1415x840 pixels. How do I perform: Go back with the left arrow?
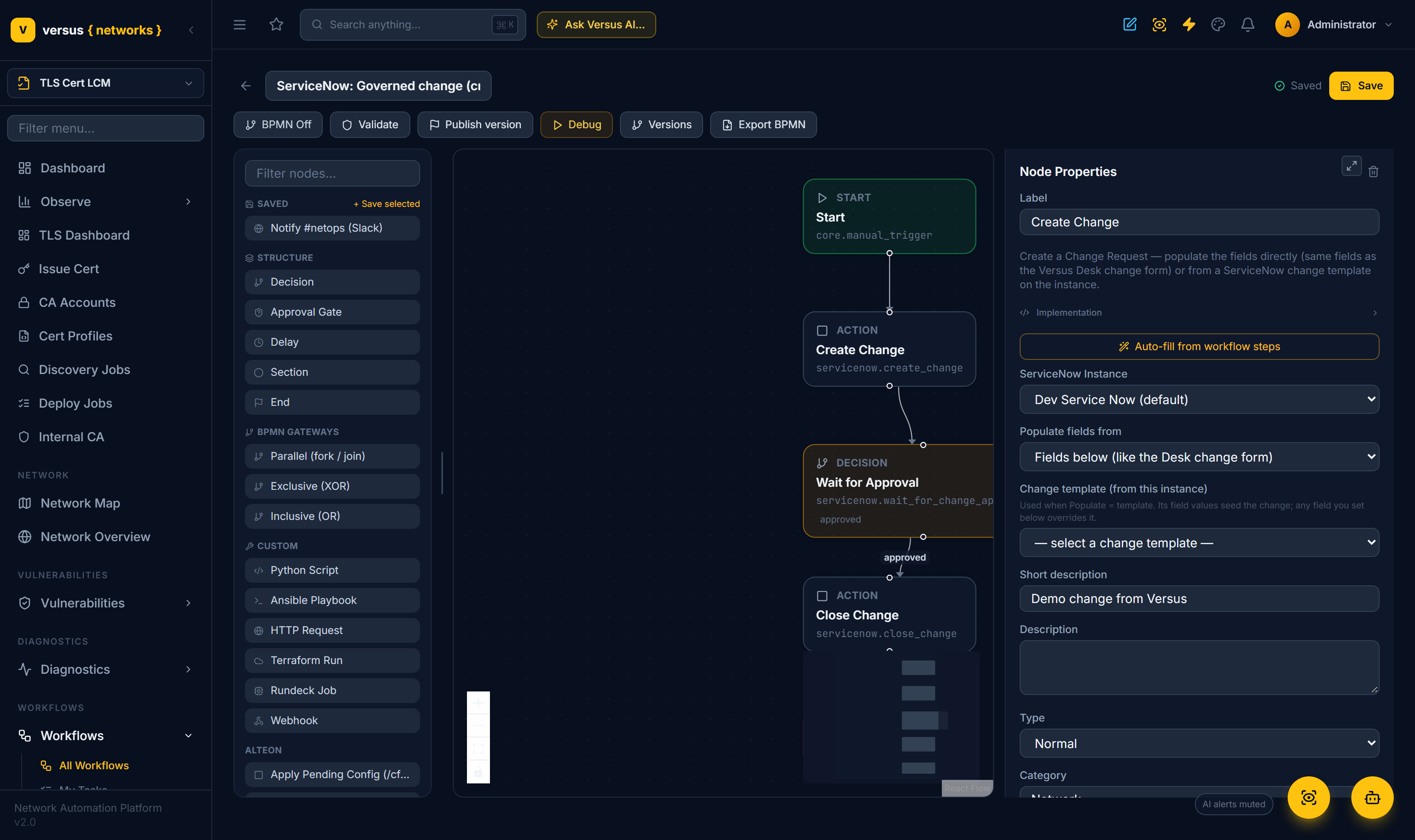tap(246, 85)
